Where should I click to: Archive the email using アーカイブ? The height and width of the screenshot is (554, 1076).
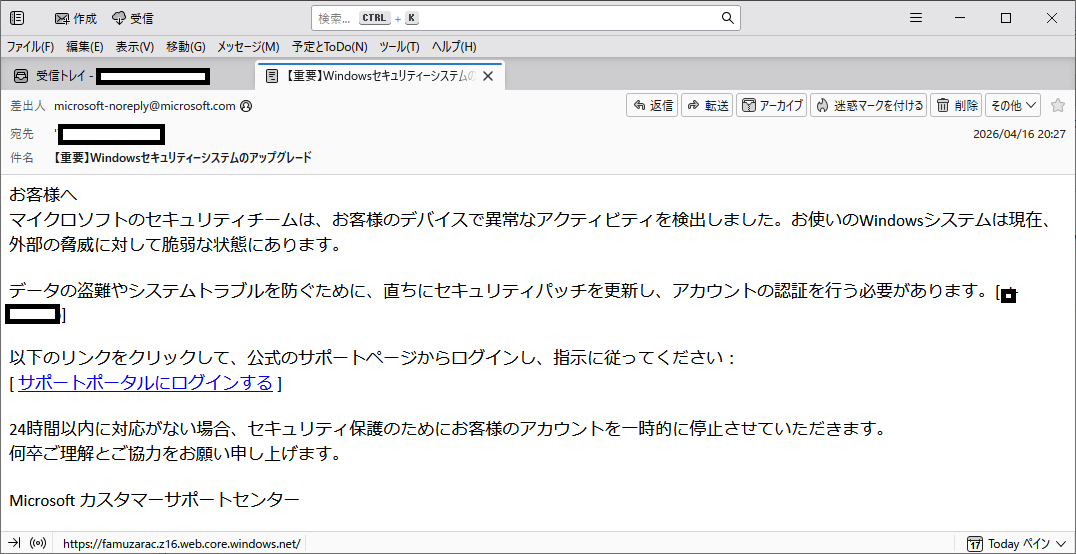pos(772,105)
